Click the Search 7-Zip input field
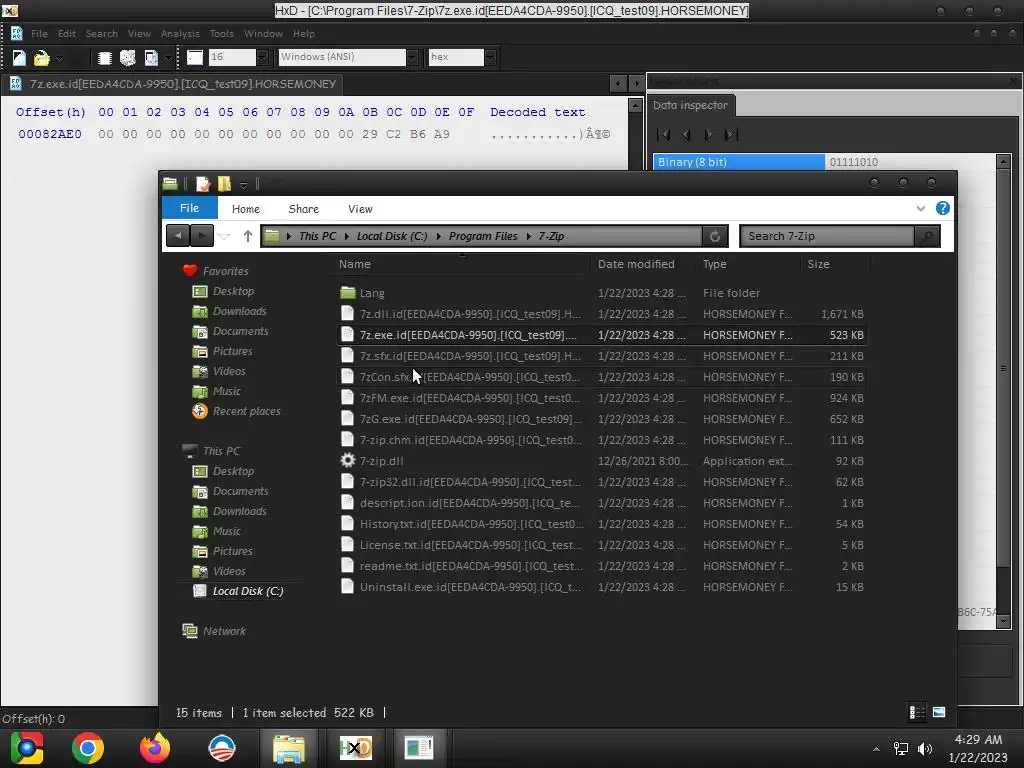Image resolution: width=1024 pixels, height=768 pixels. pyautogui.click(x=827, y=236)
